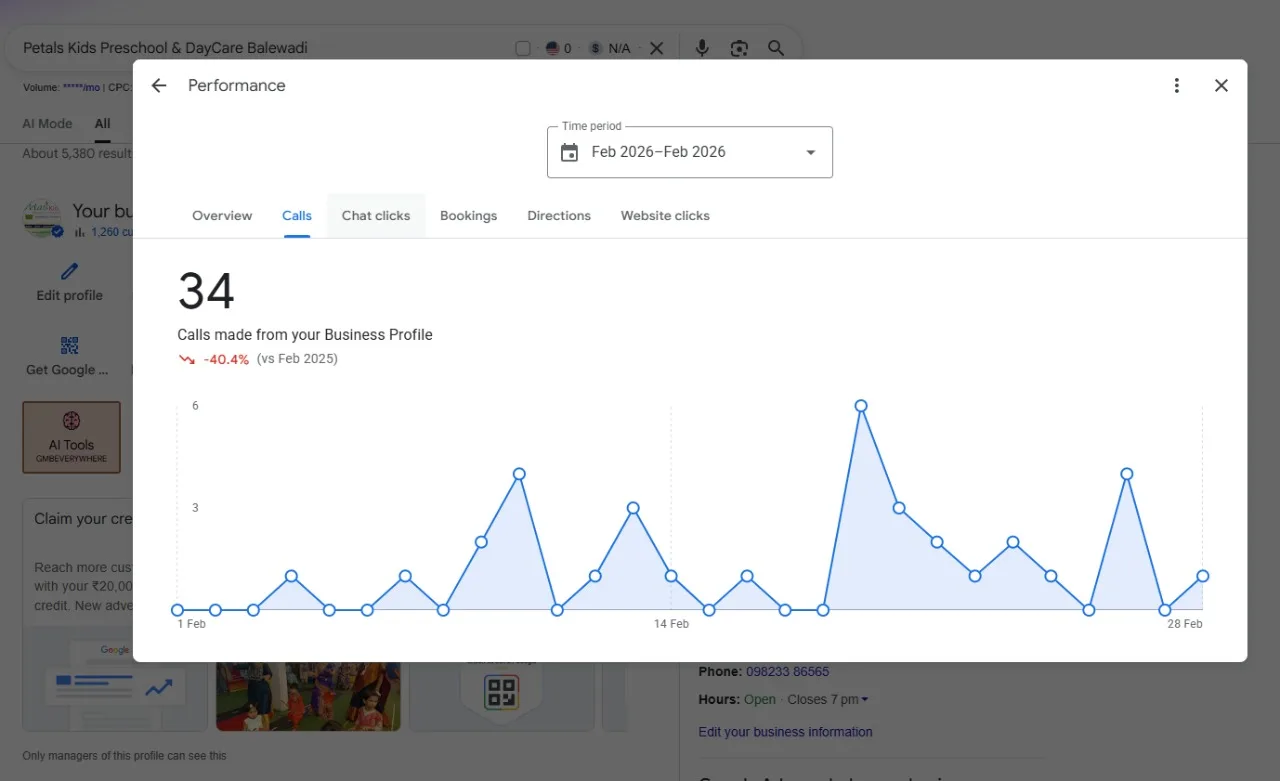This screenshot has height=781, width=1280.
Task: Select the All search results tab
Action: pos(103,124)
